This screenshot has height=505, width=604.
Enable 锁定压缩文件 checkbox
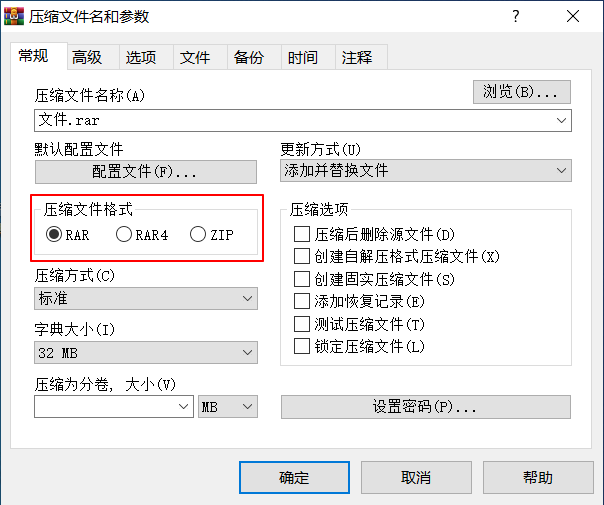302,346
